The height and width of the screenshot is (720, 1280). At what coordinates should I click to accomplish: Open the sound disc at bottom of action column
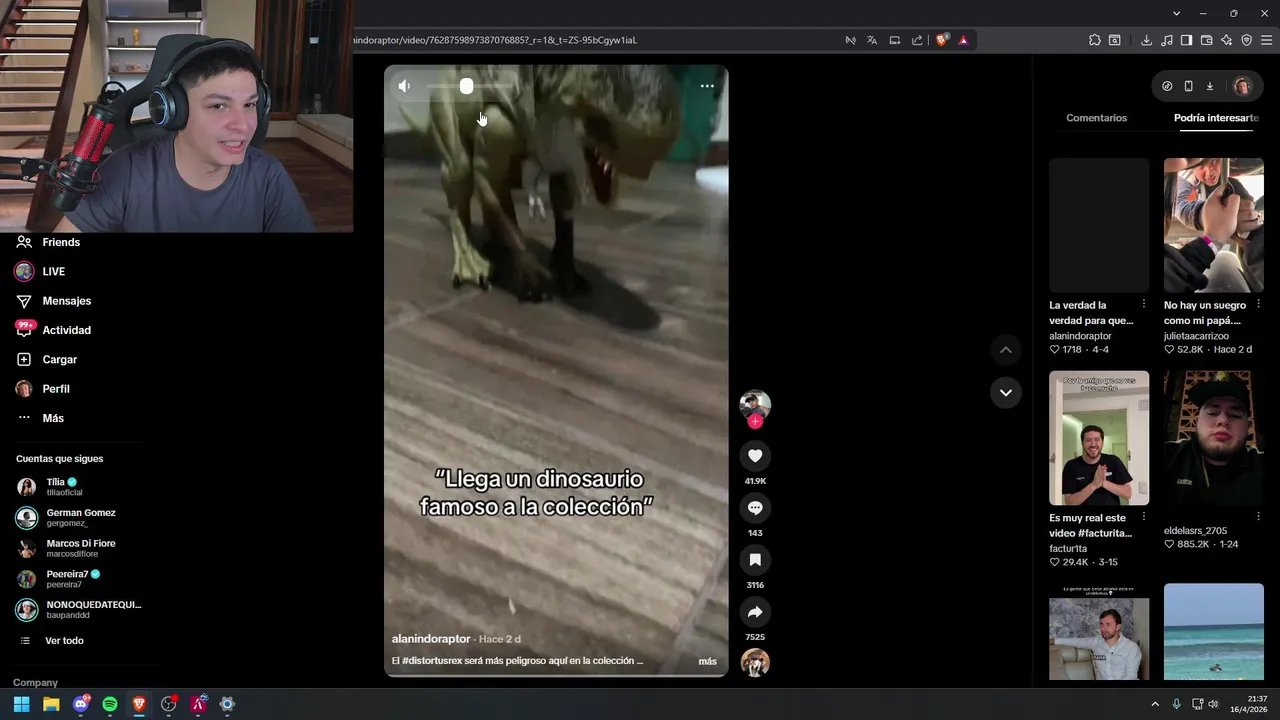coord(755,663)
